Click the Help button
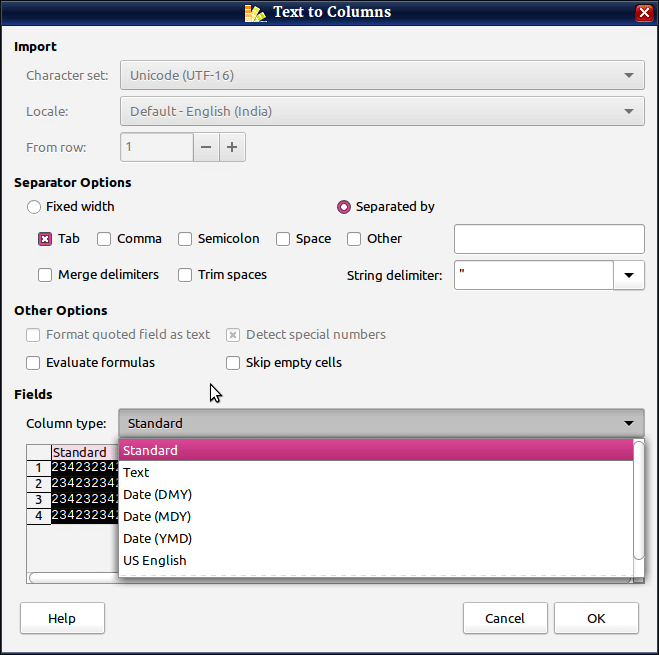659x655 pixels. 62,619
